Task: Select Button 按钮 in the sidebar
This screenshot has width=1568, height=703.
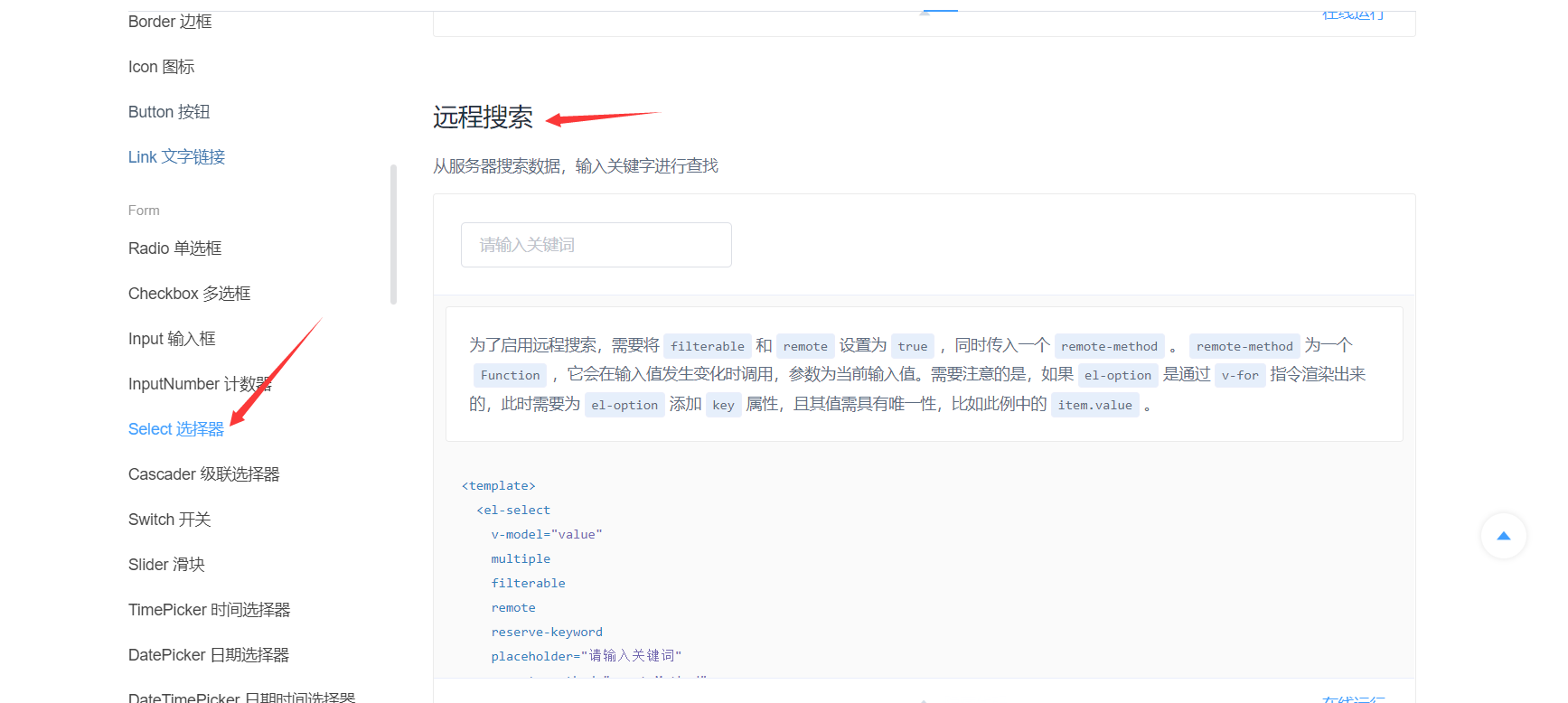Action: (169, 112)
